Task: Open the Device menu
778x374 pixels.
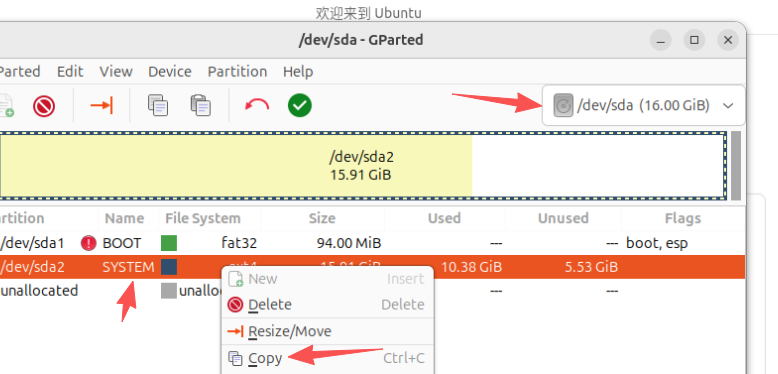Action: (170, 71)
